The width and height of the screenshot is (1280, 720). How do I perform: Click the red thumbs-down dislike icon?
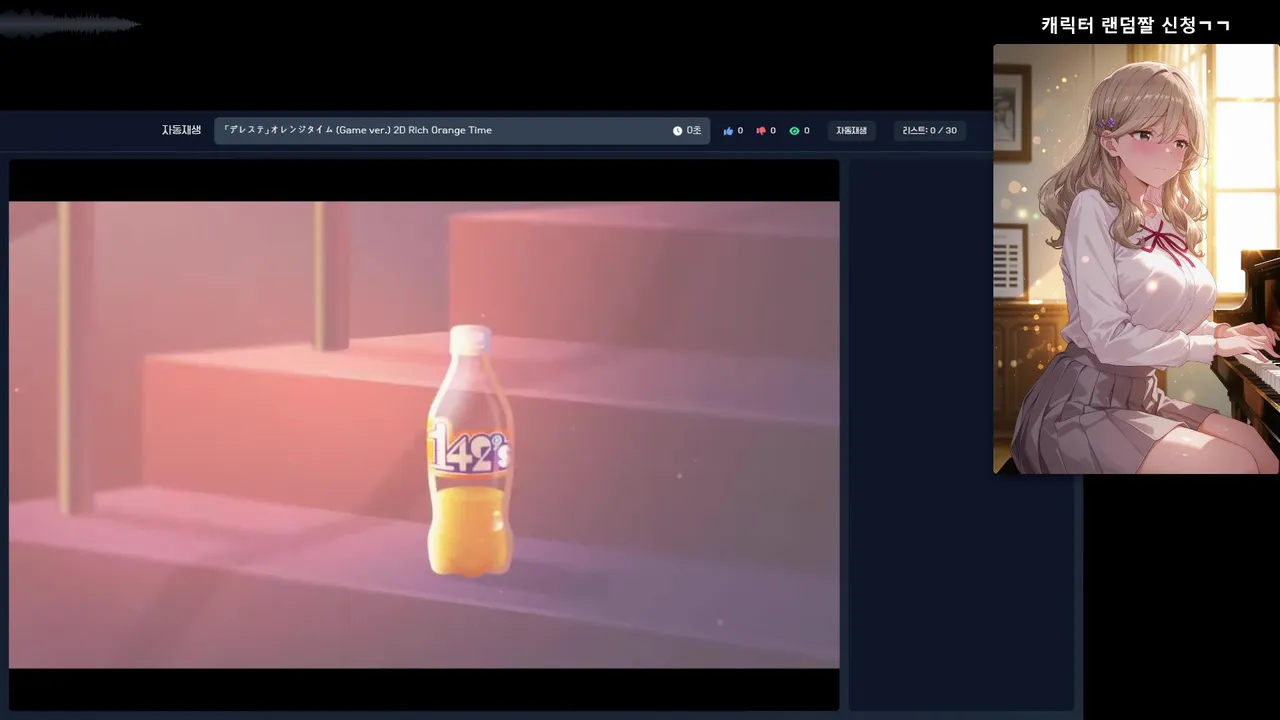tap(761, 131)
